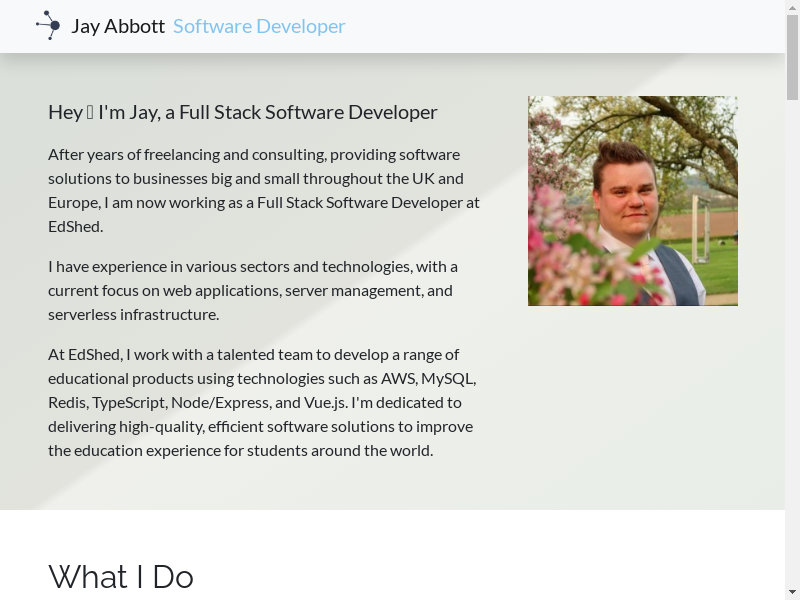Click the word EdShed ending first paragraph
Viewport: 800px width, 600px height.
point(74,226)
